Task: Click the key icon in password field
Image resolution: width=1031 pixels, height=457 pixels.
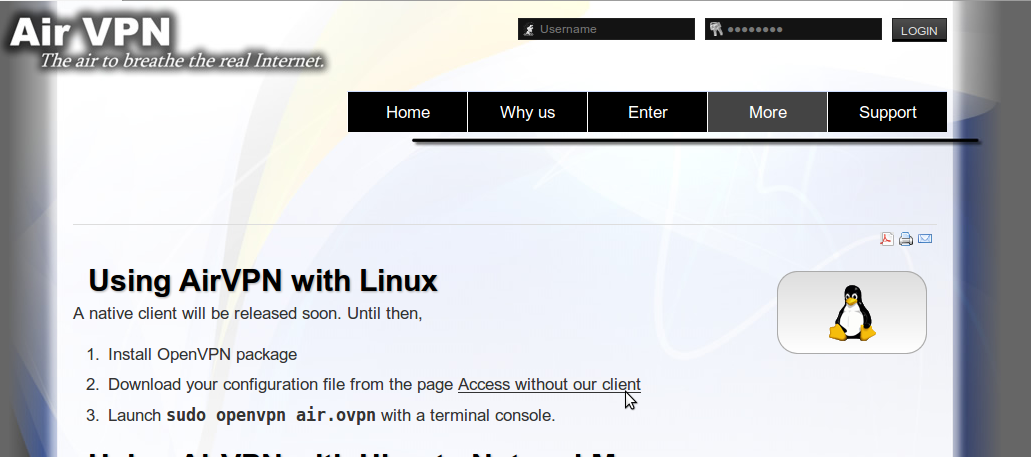Action: (716, 30)
